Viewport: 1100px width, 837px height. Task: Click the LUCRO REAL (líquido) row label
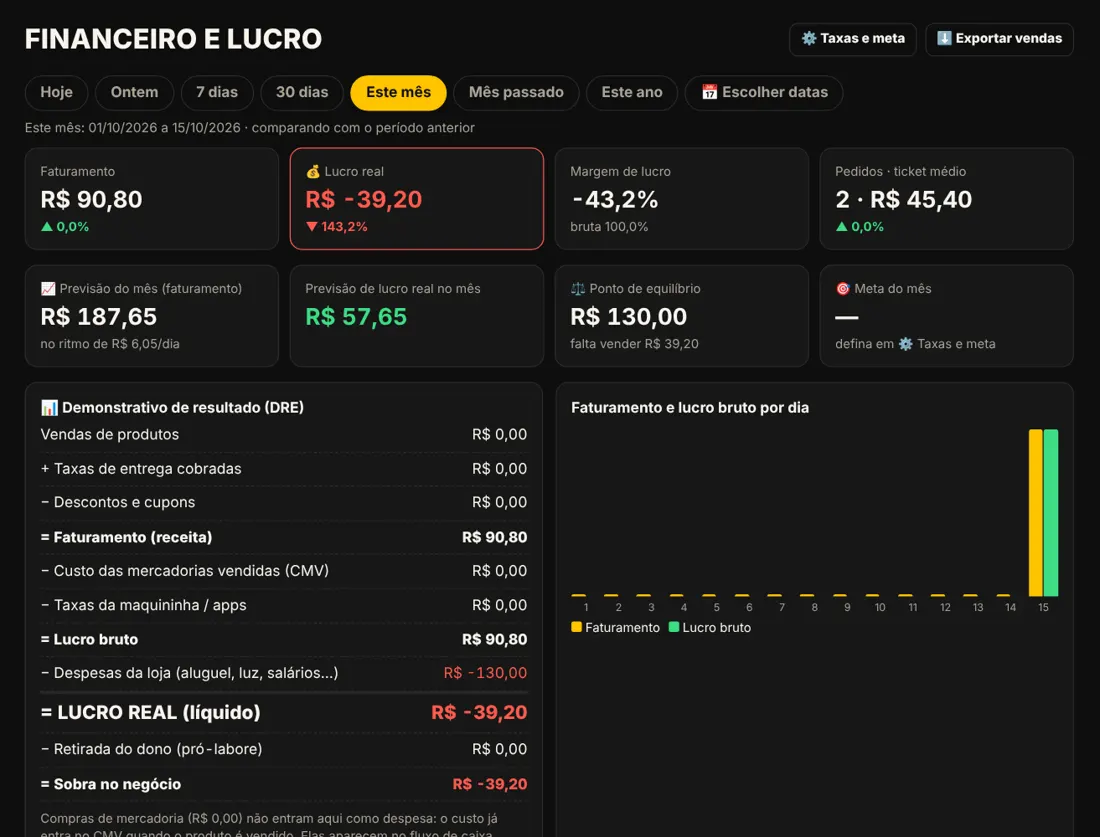point(151,713)
